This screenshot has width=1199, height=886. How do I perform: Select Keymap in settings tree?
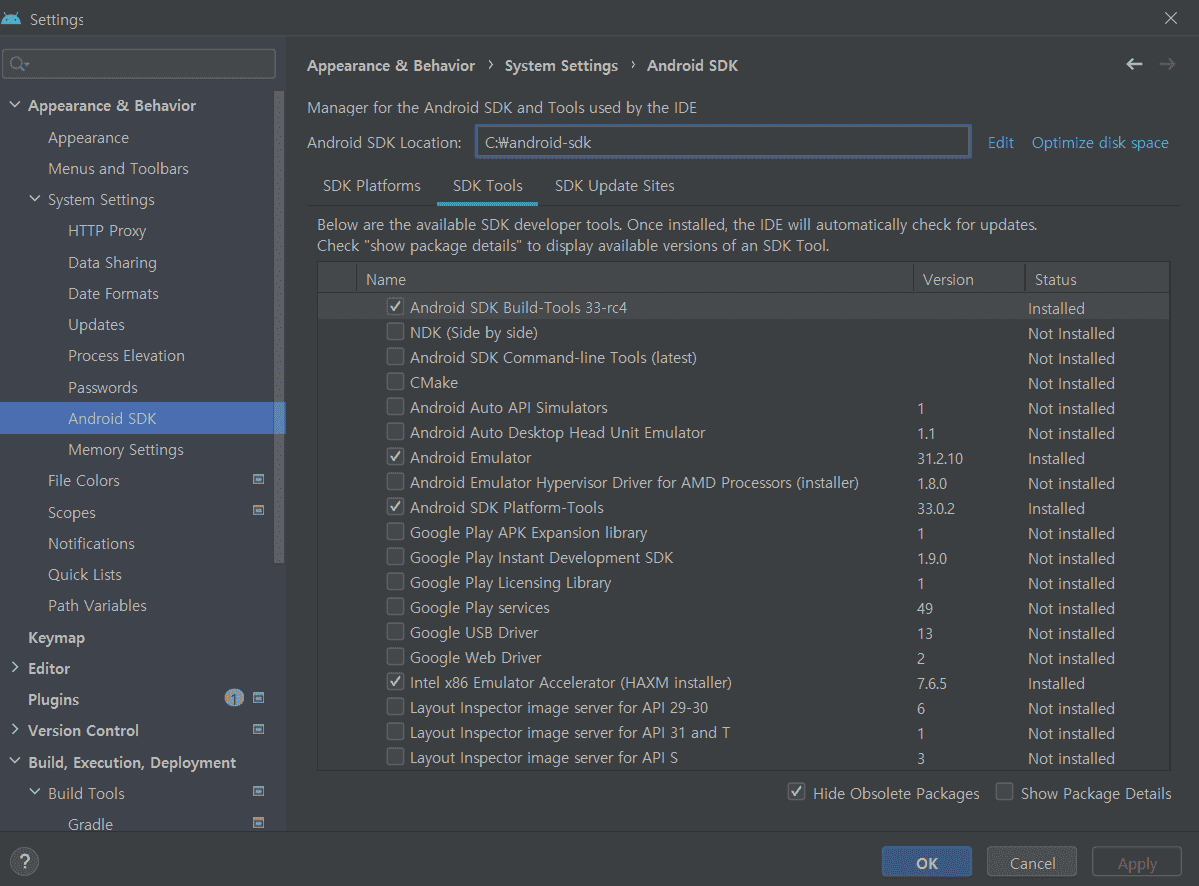pyautogui.click(x=56, y=637)
